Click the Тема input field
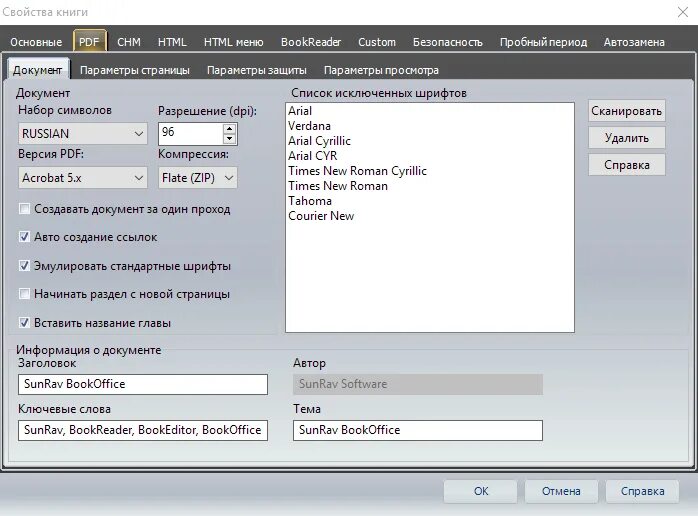 point(418,430)
